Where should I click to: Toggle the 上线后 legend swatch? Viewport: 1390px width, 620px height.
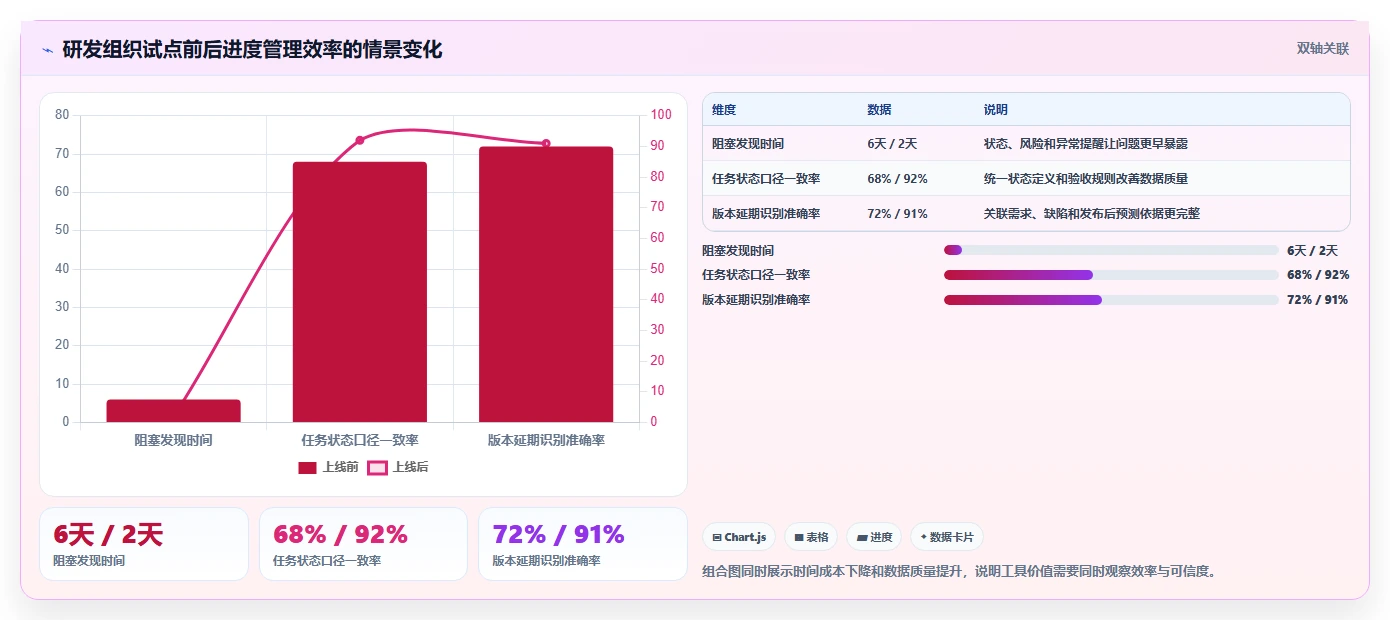coord(377,467)
